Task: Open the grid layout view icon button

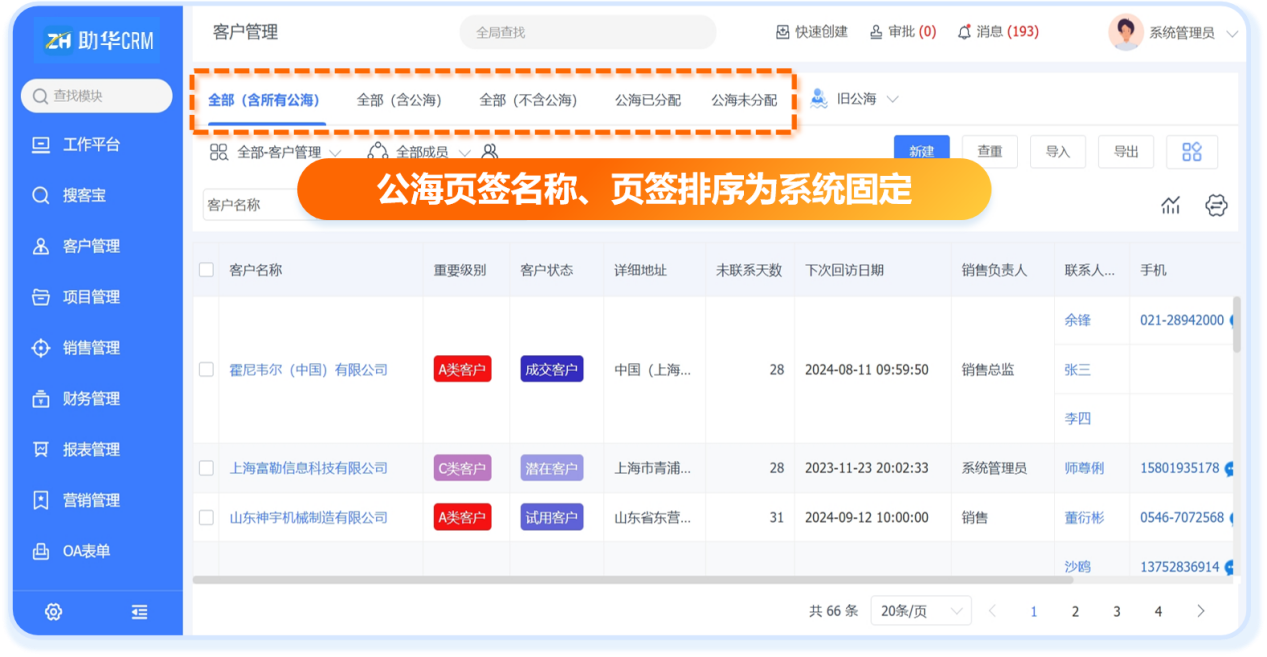Action: [1191, 152]
